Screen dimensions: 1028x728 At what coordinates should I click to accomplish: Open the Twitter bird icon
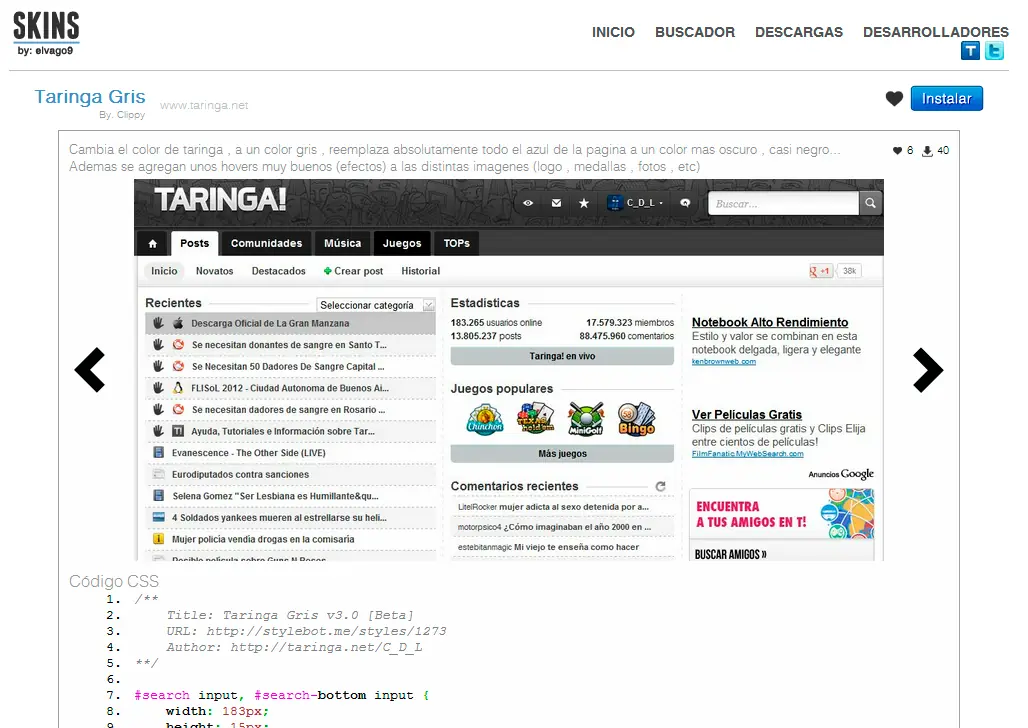(x=995, y=51)
